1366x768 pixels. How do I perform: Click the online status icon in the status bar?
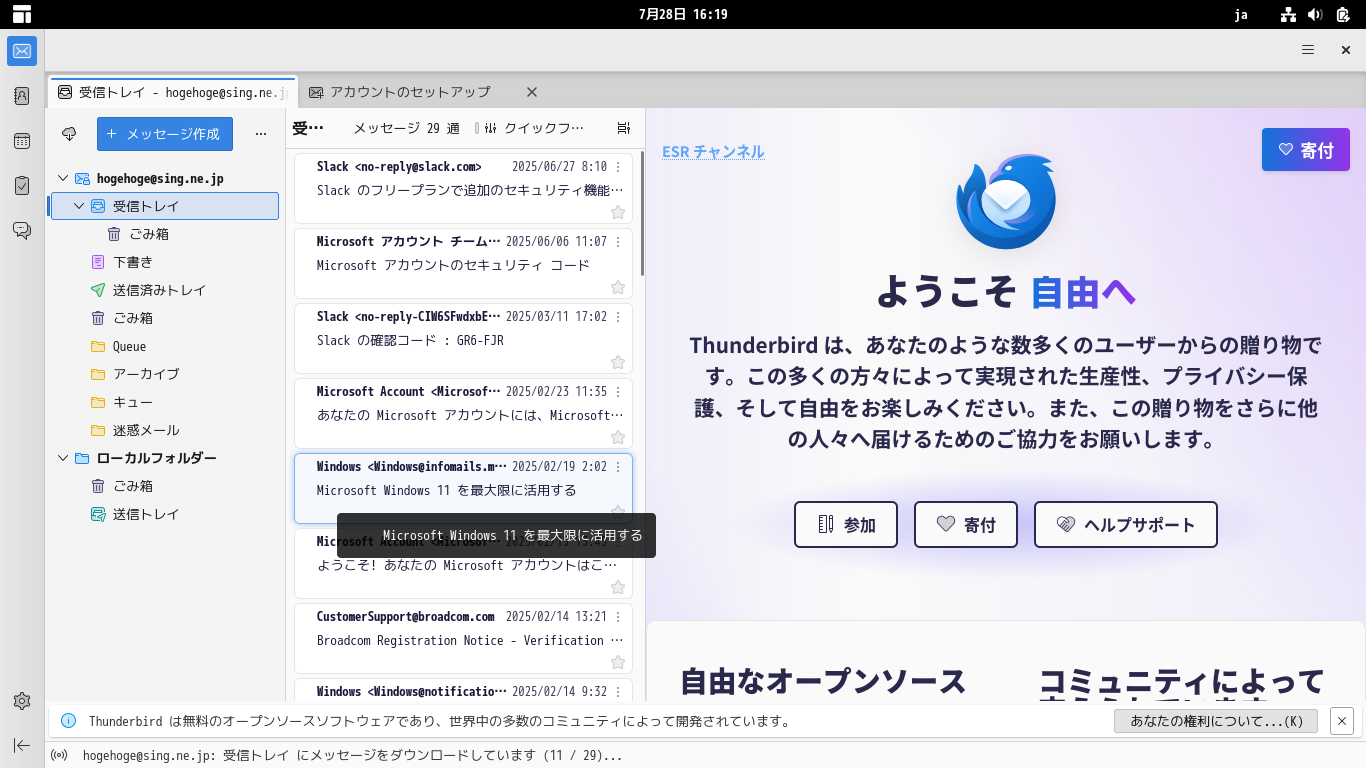click(59, 756)
